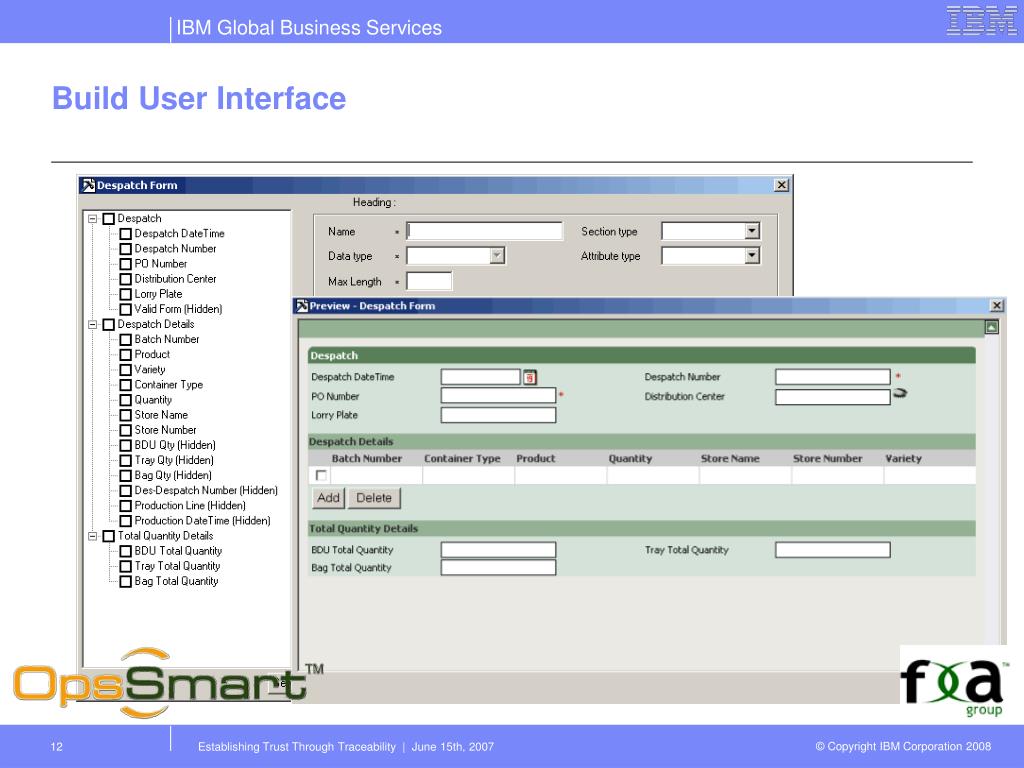
Task: Click the Despatch Form window title icon
Action: click(x=88, y=185)
